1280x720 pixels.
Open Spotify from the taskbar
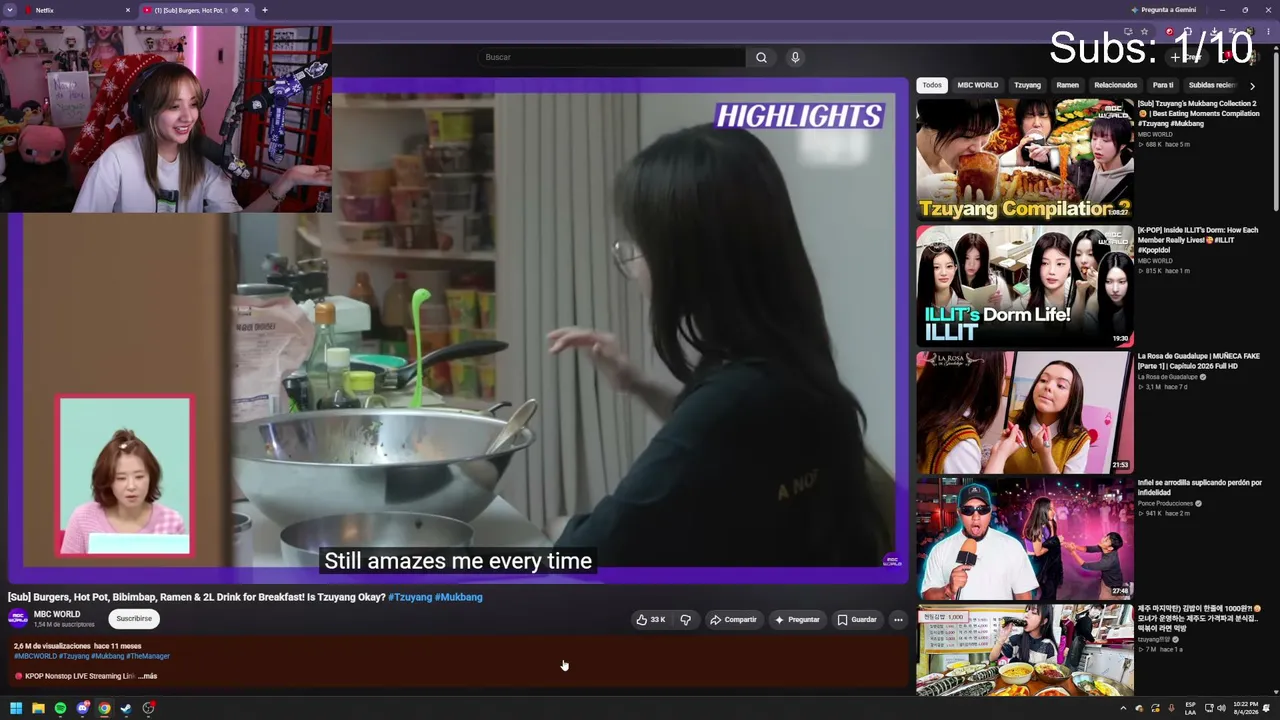coord(60,709)
